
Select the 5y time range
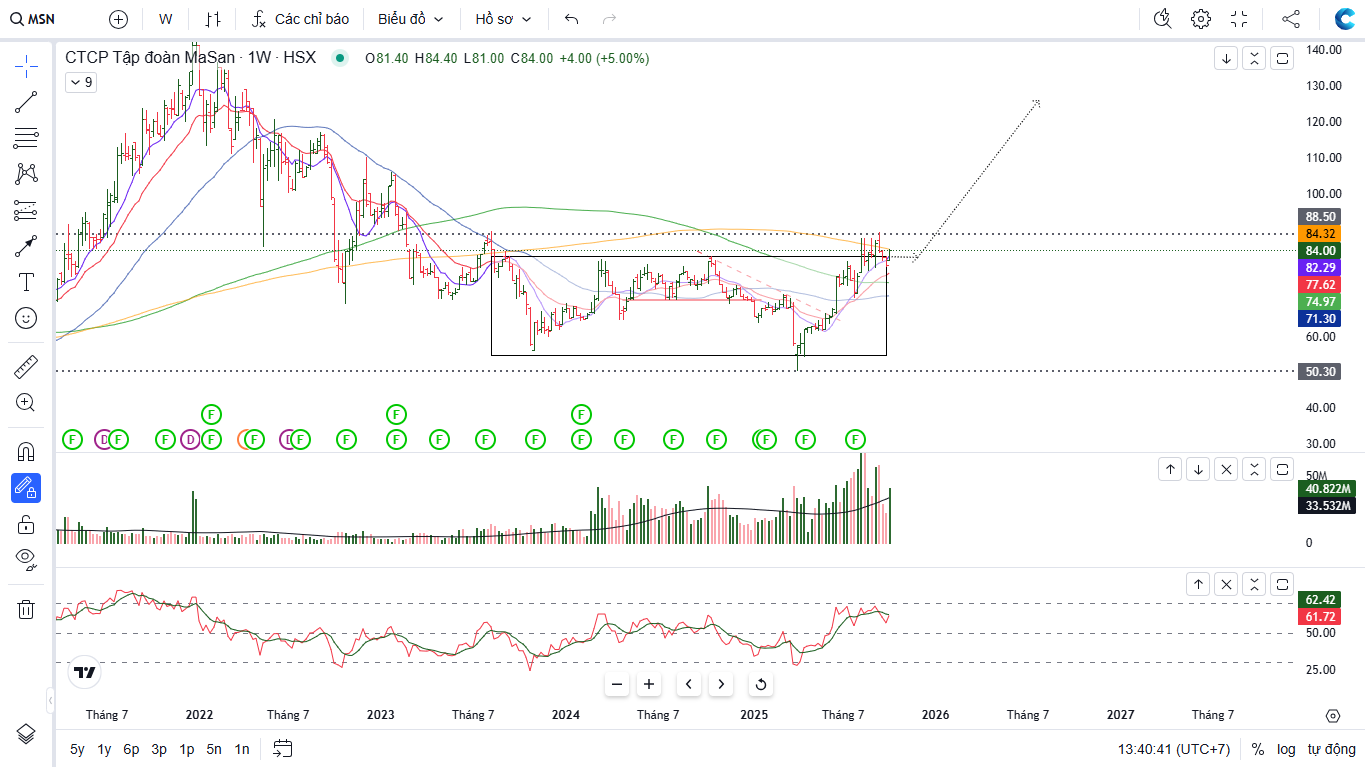(x=77, y=749)
